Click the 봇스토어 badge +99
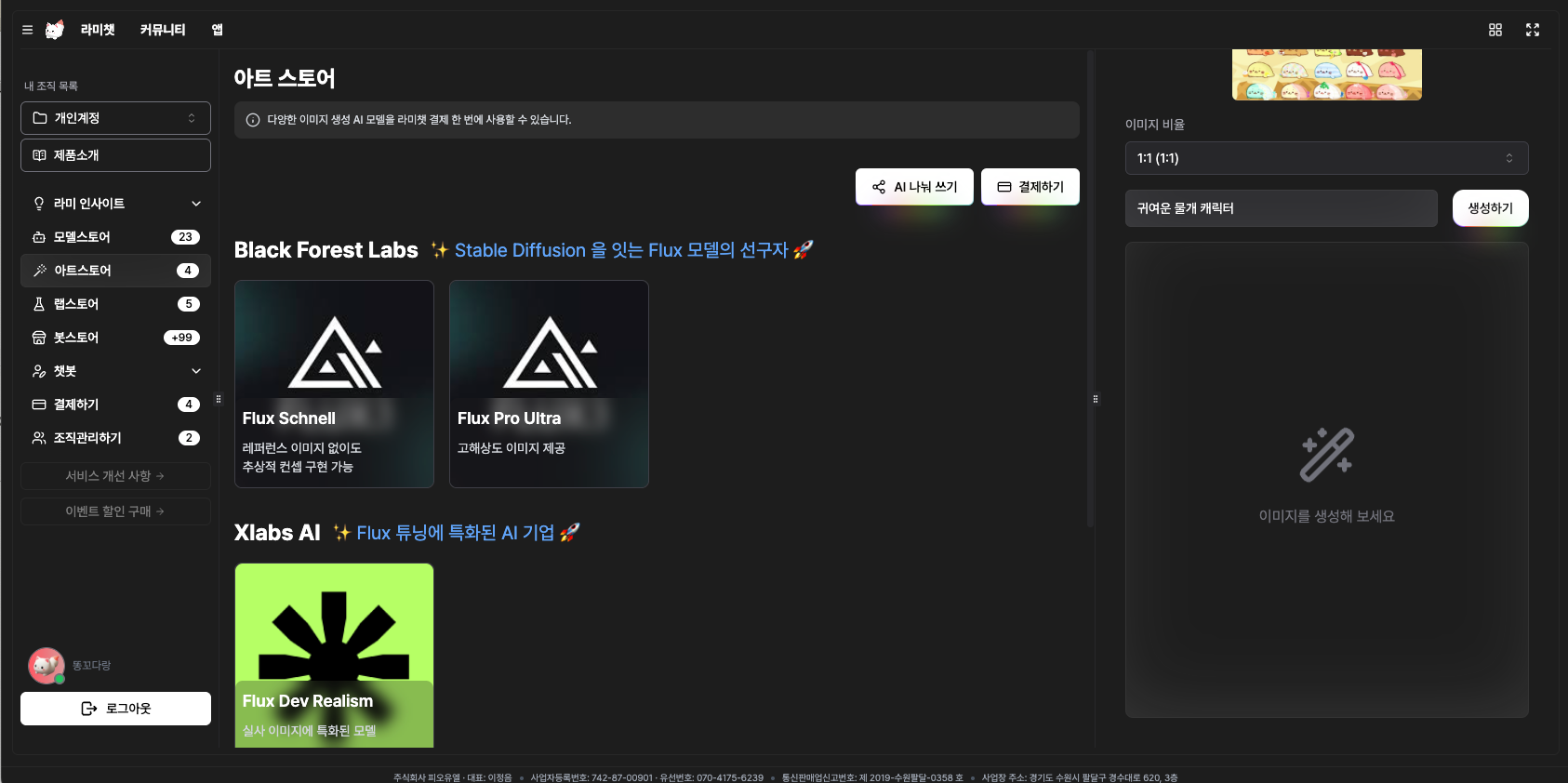Image resolution: width=1568 pixels, height=783 pixels. click(182, 338)
